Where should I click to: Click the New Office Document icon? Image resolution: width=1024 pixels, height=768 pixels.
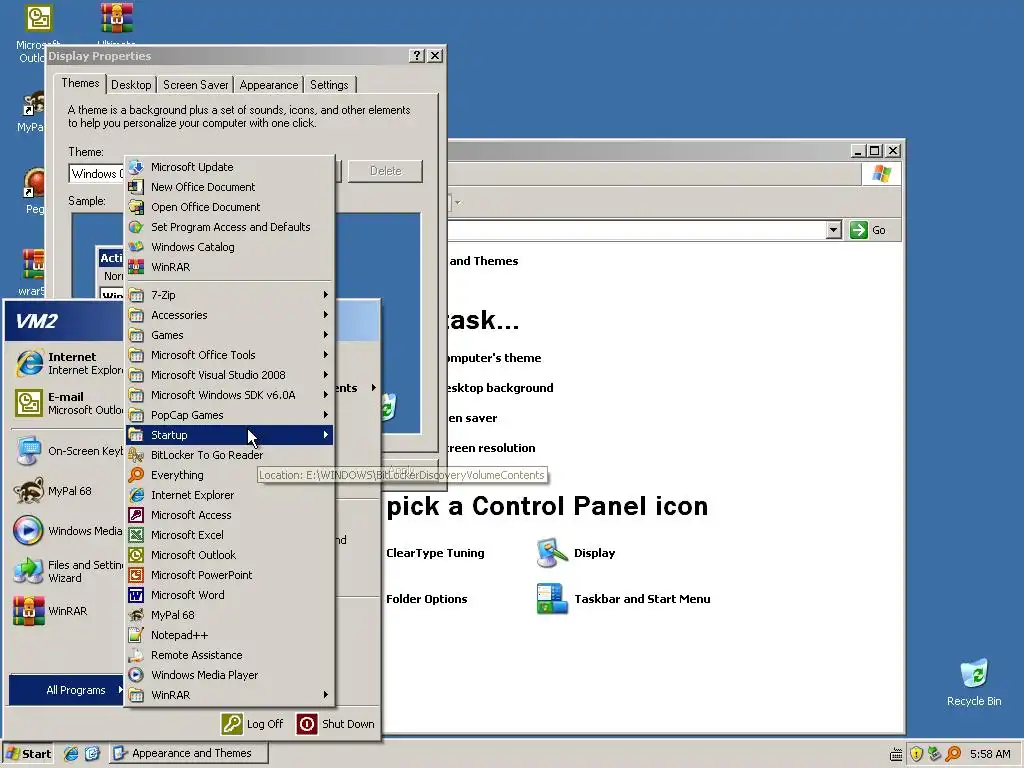pyautogui.click(x=136, y=187)
